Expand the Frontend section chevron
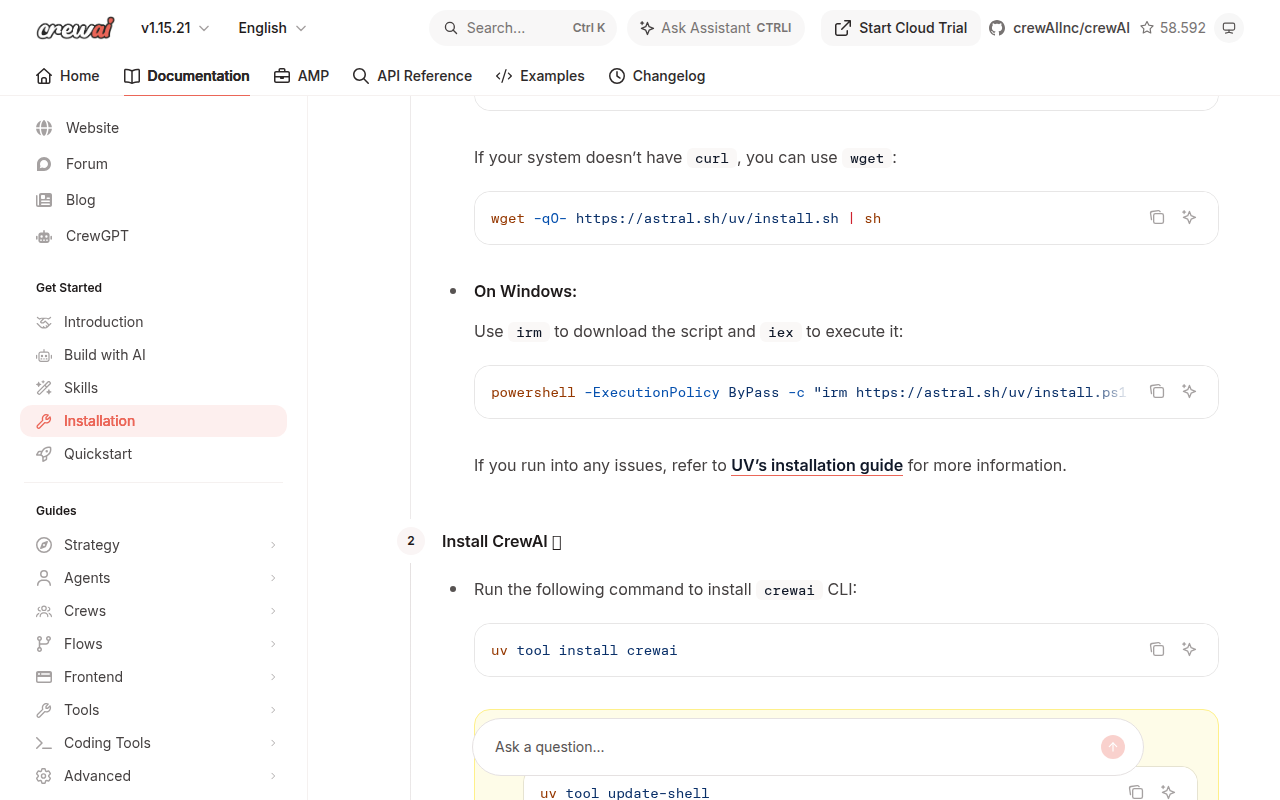 click(273, 677)
